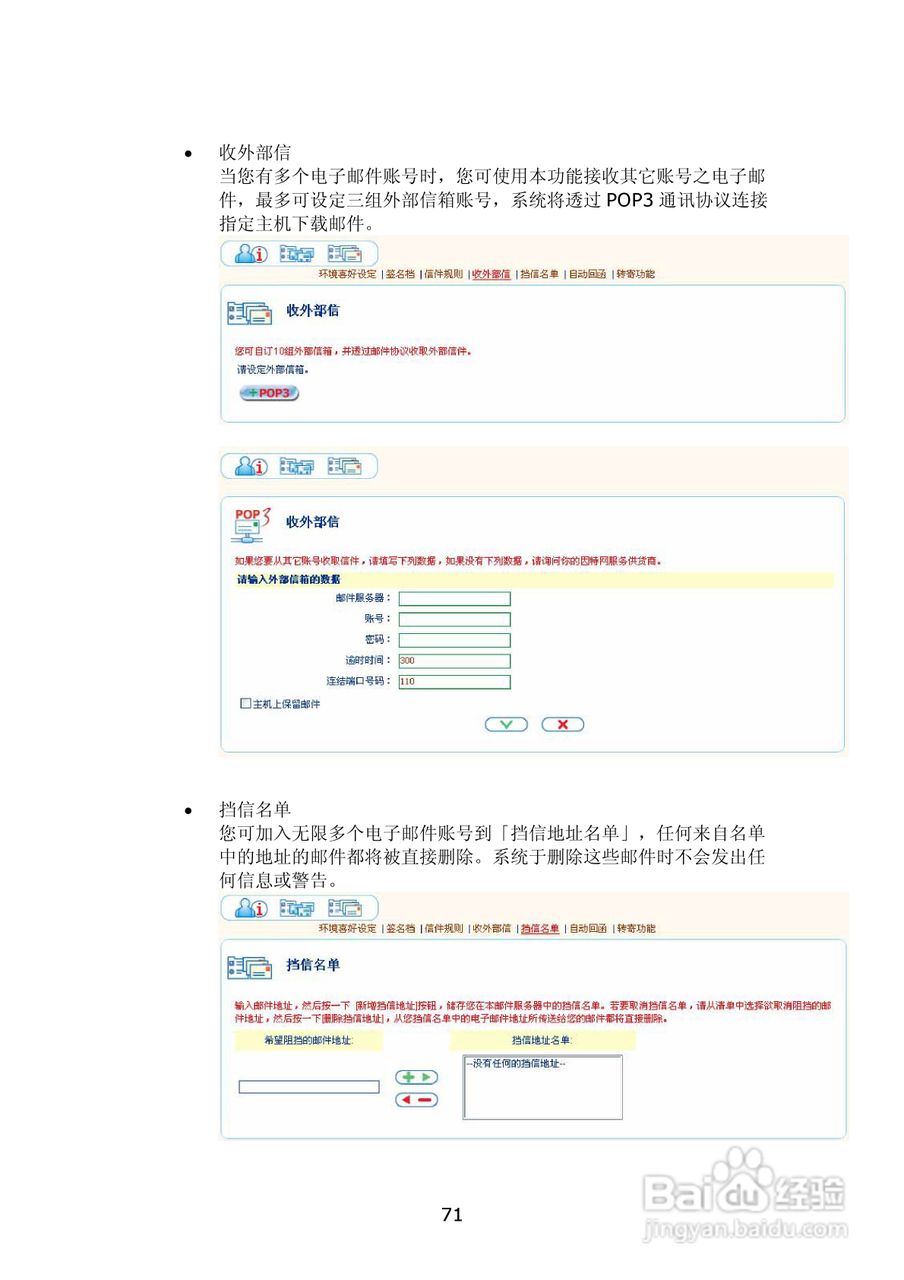
Task: Click the 希望阻挡的邮件地址 input box
Action: 309,1087
